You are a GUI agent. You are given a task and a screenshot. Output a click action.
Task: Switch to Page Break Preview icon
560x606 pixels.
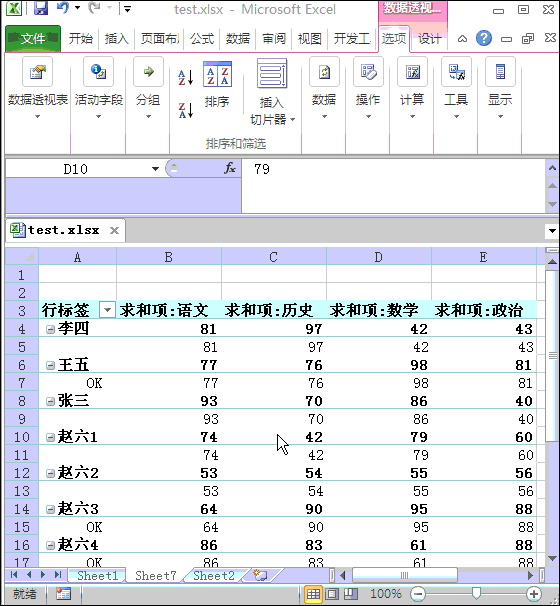point(351,594)
